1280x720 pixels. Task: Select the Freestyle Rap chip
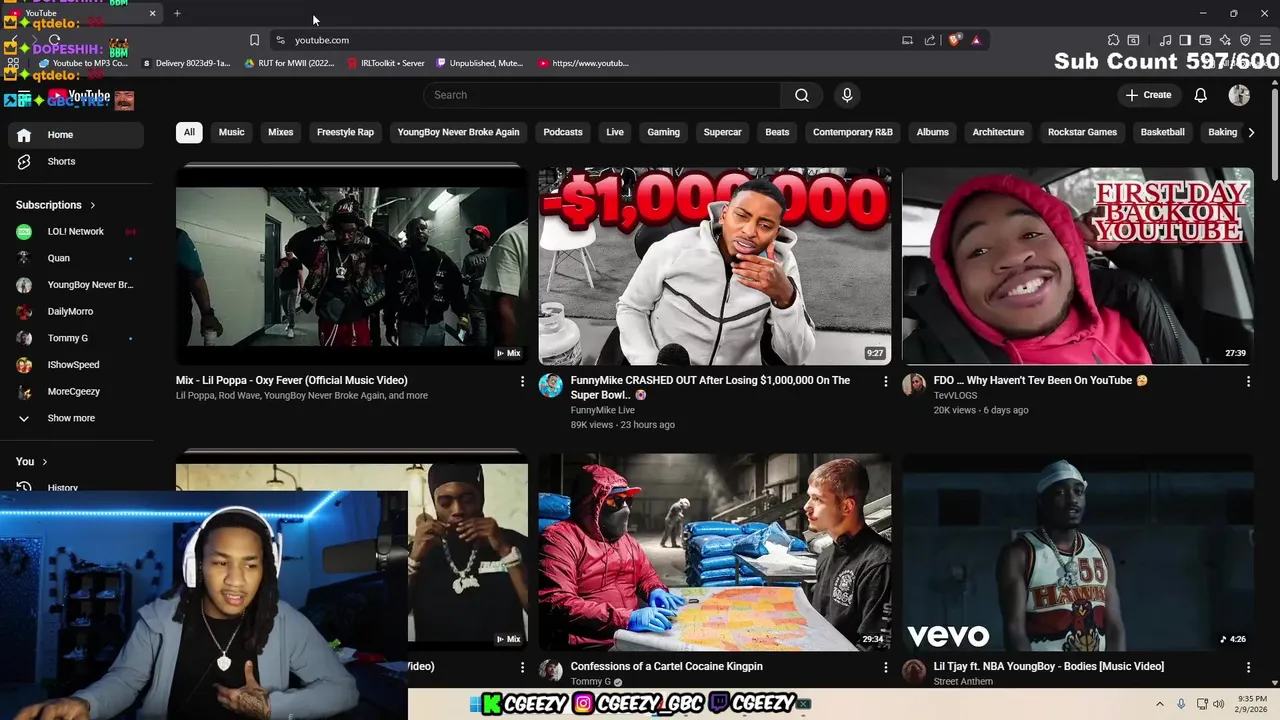[x=345, y=132]
